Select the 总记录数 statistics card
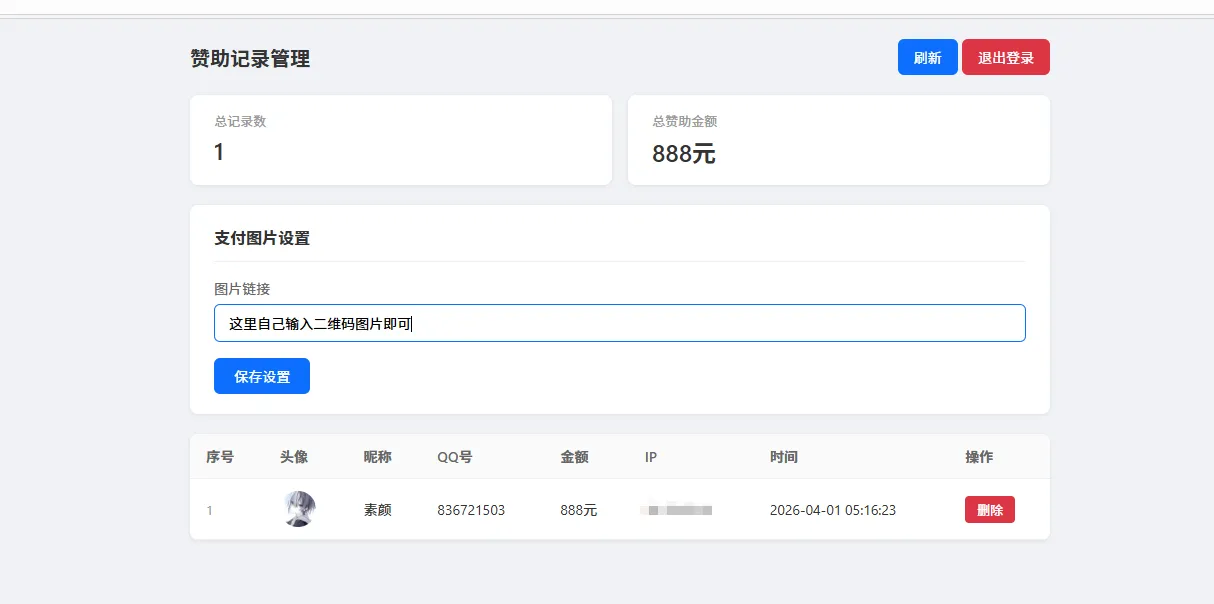Image resolution: width=1214 pixels, height=604 pixels. pyautogui.click(x=400, y=140)
